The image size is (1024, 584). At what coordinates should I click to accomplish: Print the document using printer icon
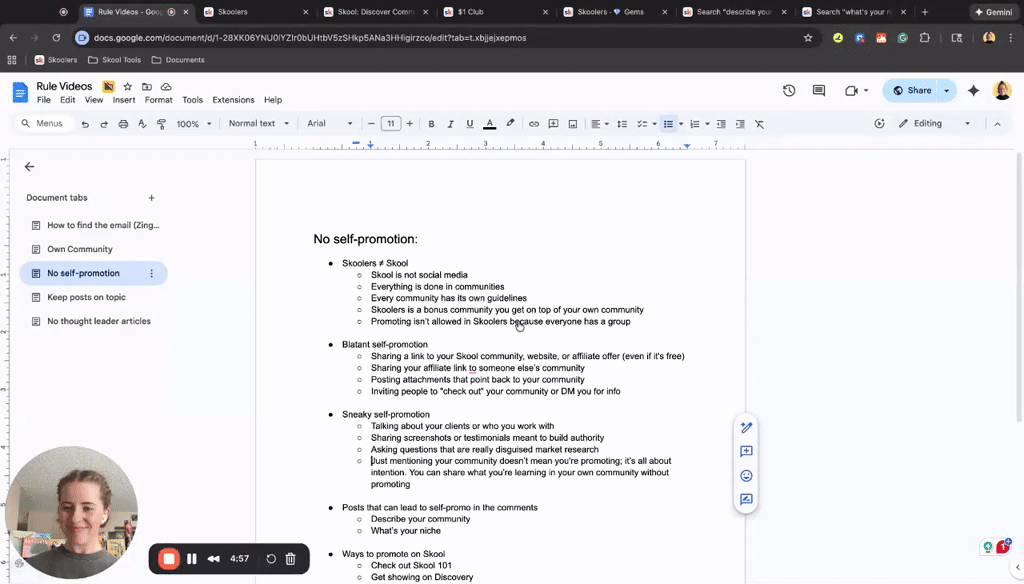coord(123,123)
